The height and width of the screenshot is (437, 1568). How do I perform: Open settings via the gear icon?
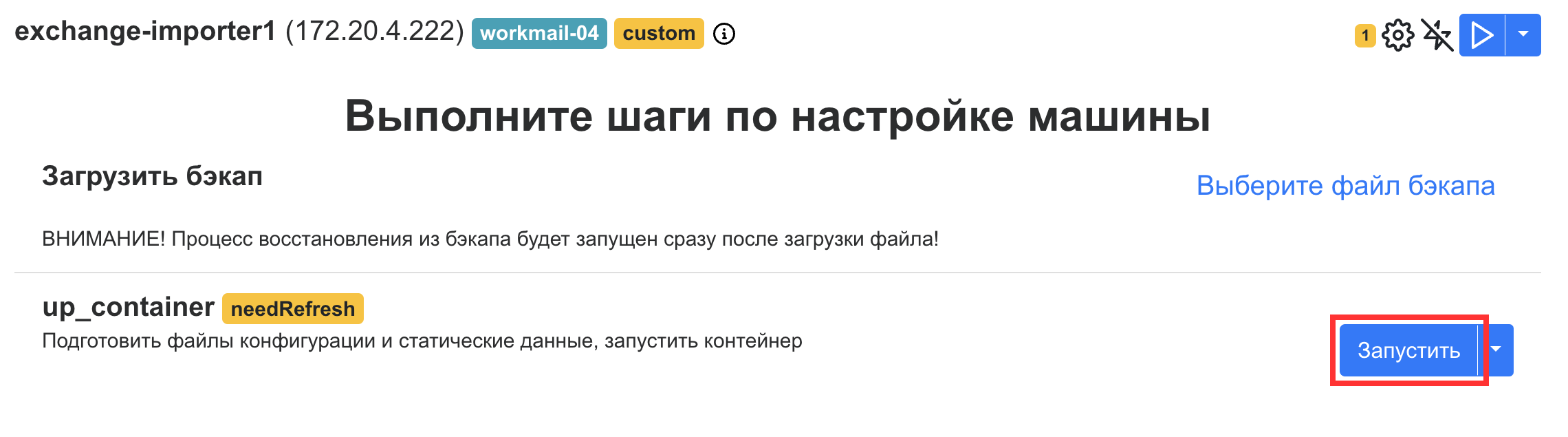click(1397, 35)
